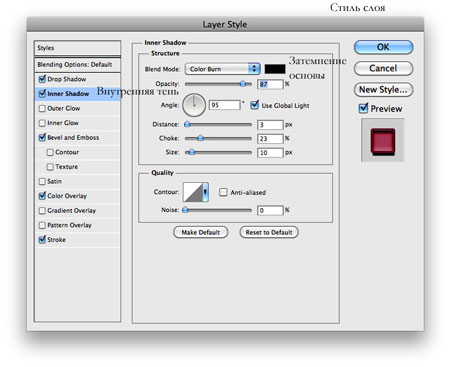Click the Make Default button
The height and width of the screenshot is (367, 450).
pyautogui.click(x=201, y=232)
